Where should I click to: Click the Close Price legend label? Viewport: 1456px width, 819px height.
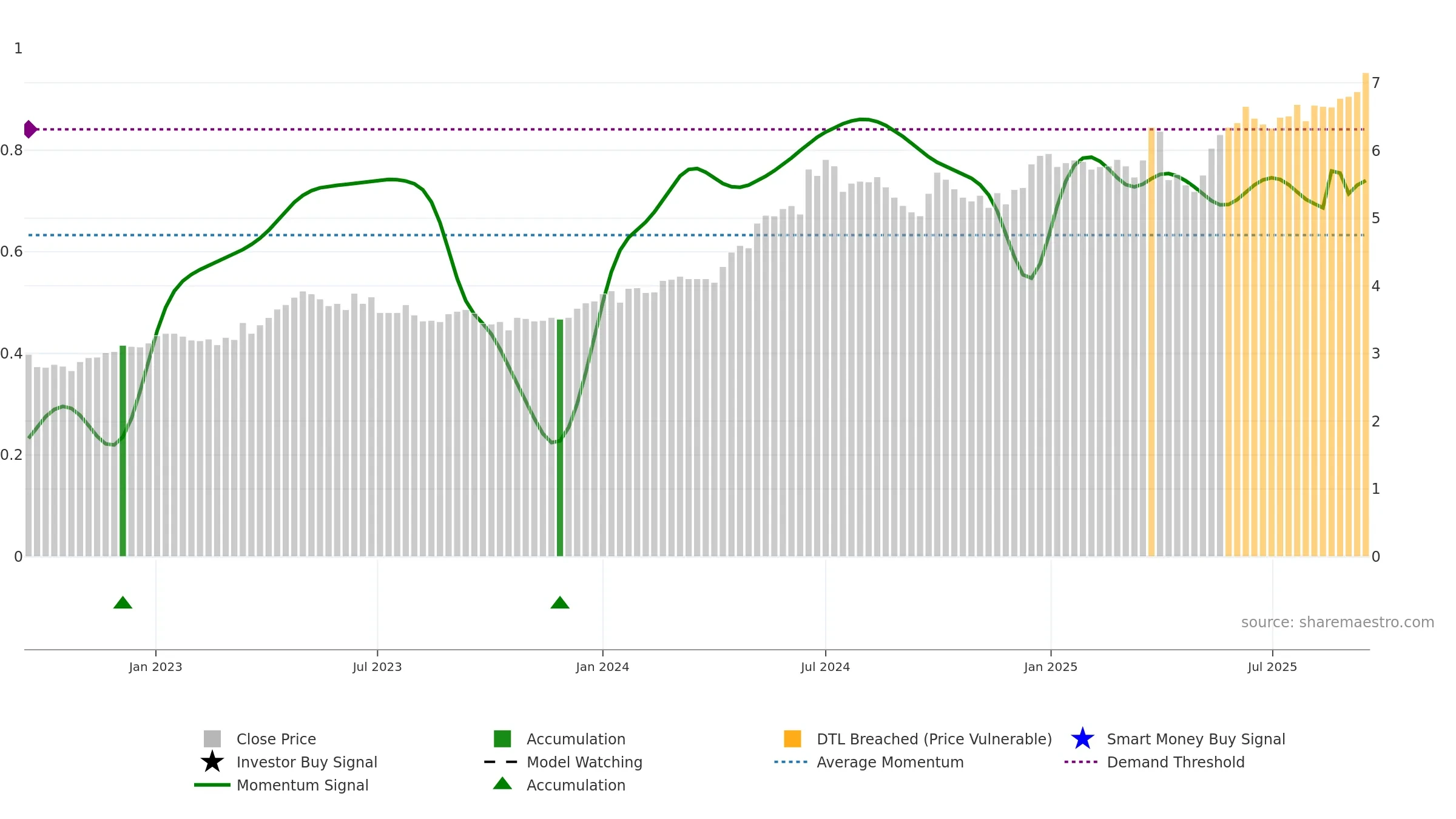(x=276, y=739)
